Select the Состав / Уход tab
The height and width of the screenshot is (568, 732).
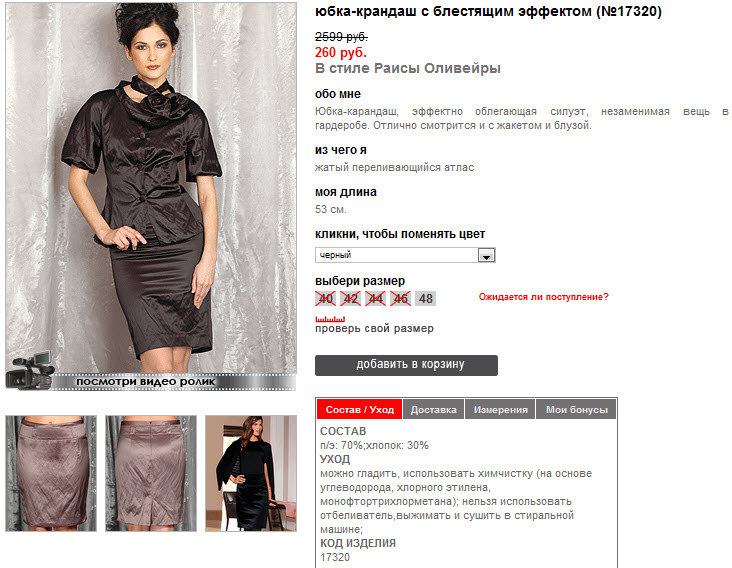pyautogui.click(x=359, y=409)
